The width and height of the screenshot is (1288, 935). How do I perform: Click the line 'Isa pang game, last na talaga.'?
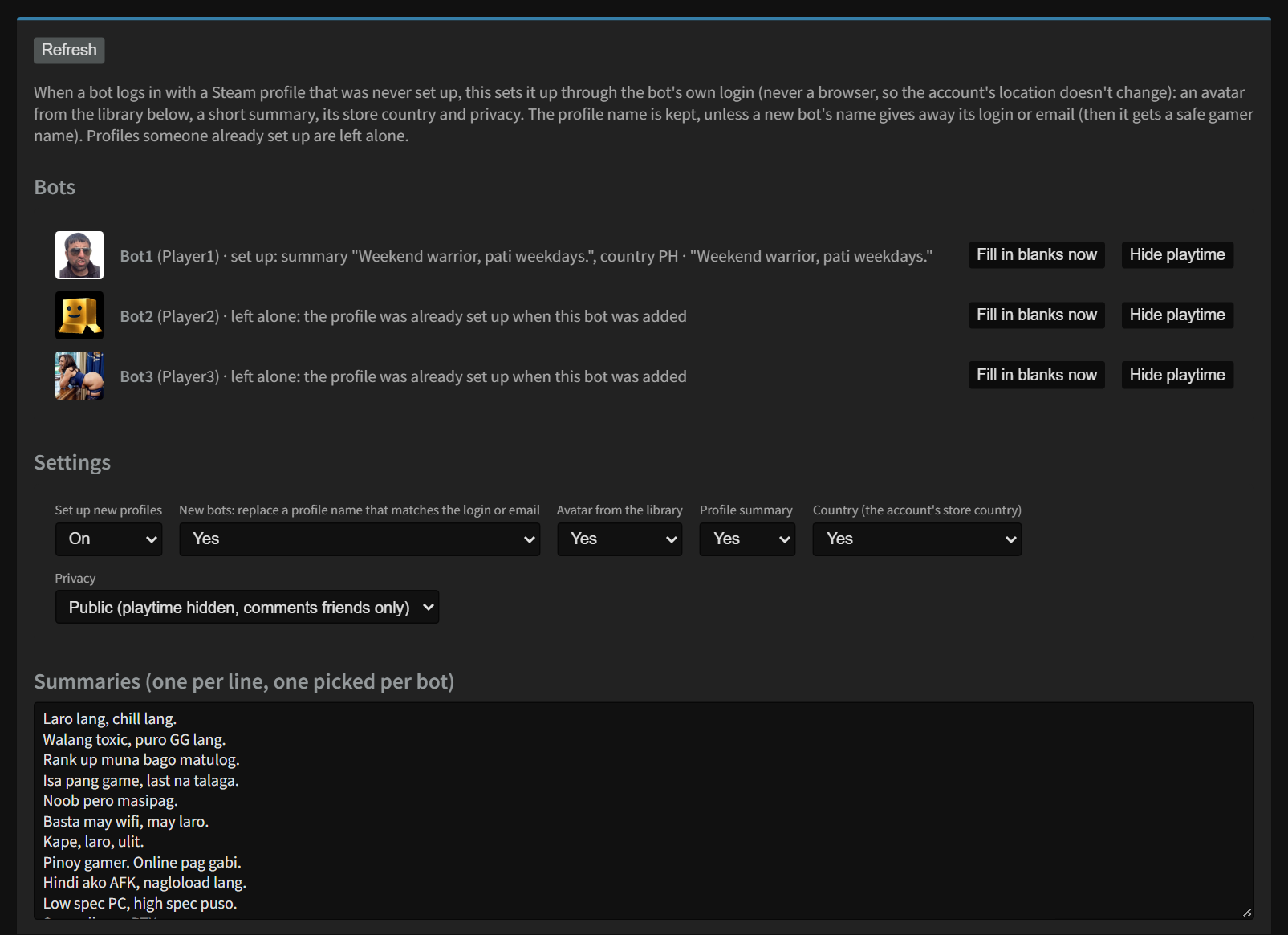click(141, 781)
